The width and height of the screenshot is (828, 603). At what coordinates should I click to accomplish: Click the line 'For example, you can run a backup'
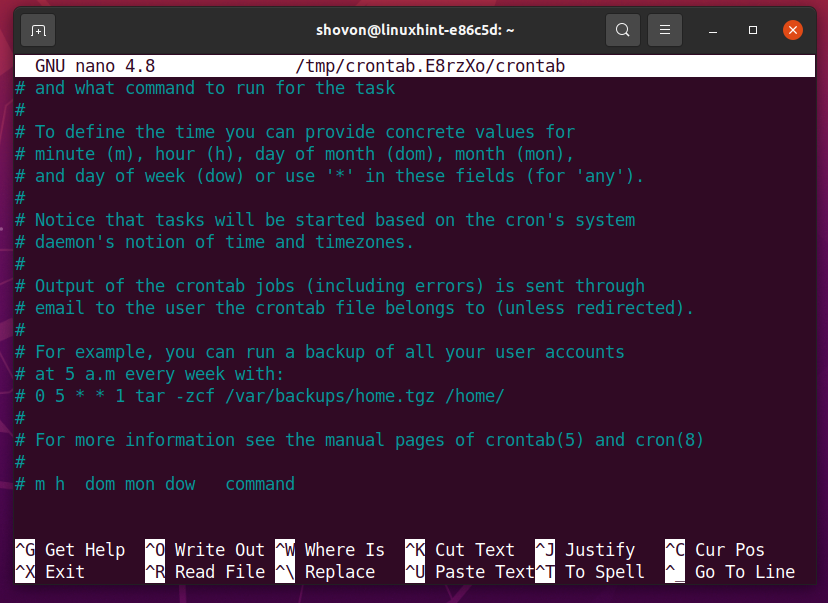(x=319, y=352)
